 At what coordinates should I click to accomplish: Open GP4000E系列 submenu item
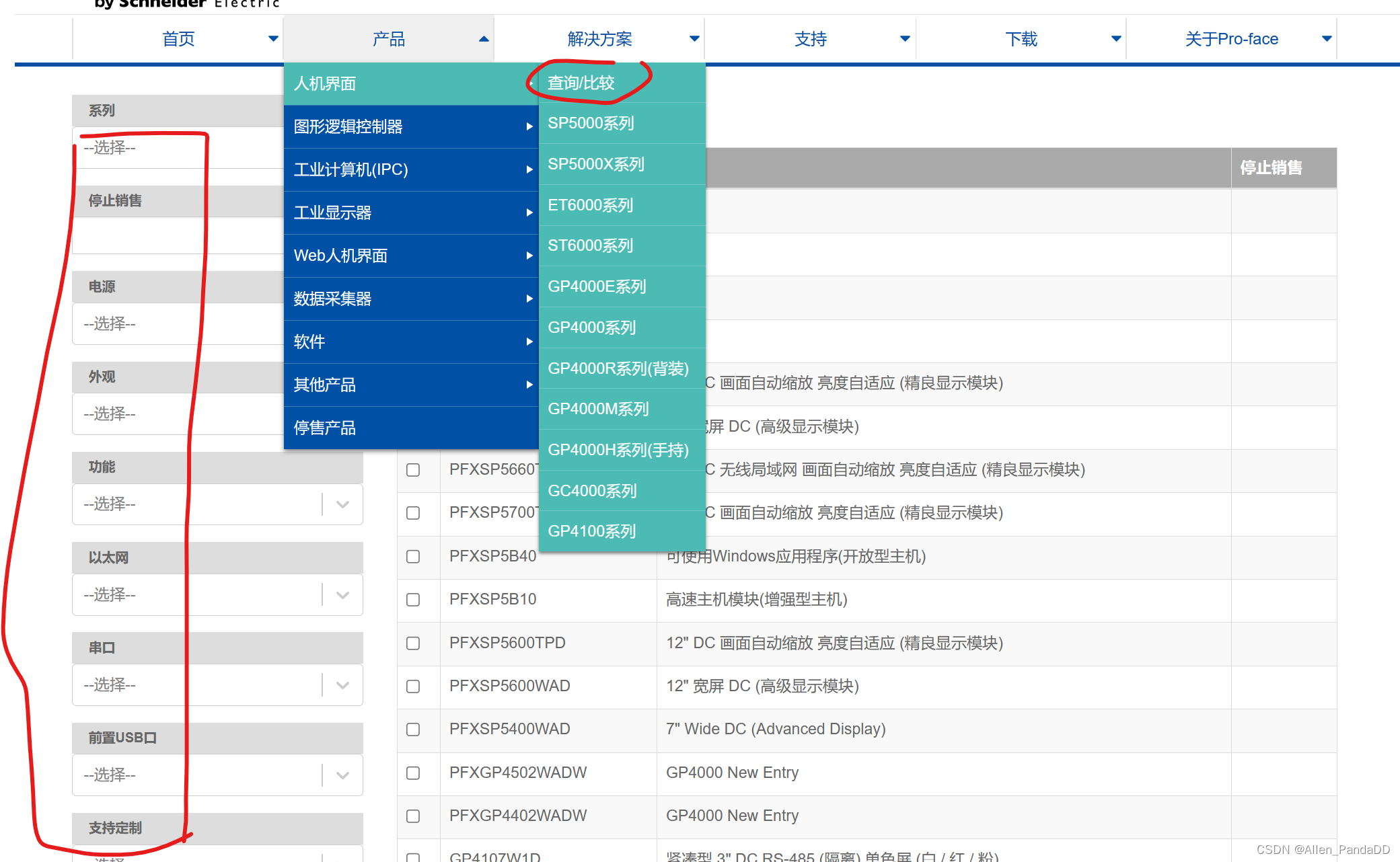pyautogui.click(x=622, y=286)
